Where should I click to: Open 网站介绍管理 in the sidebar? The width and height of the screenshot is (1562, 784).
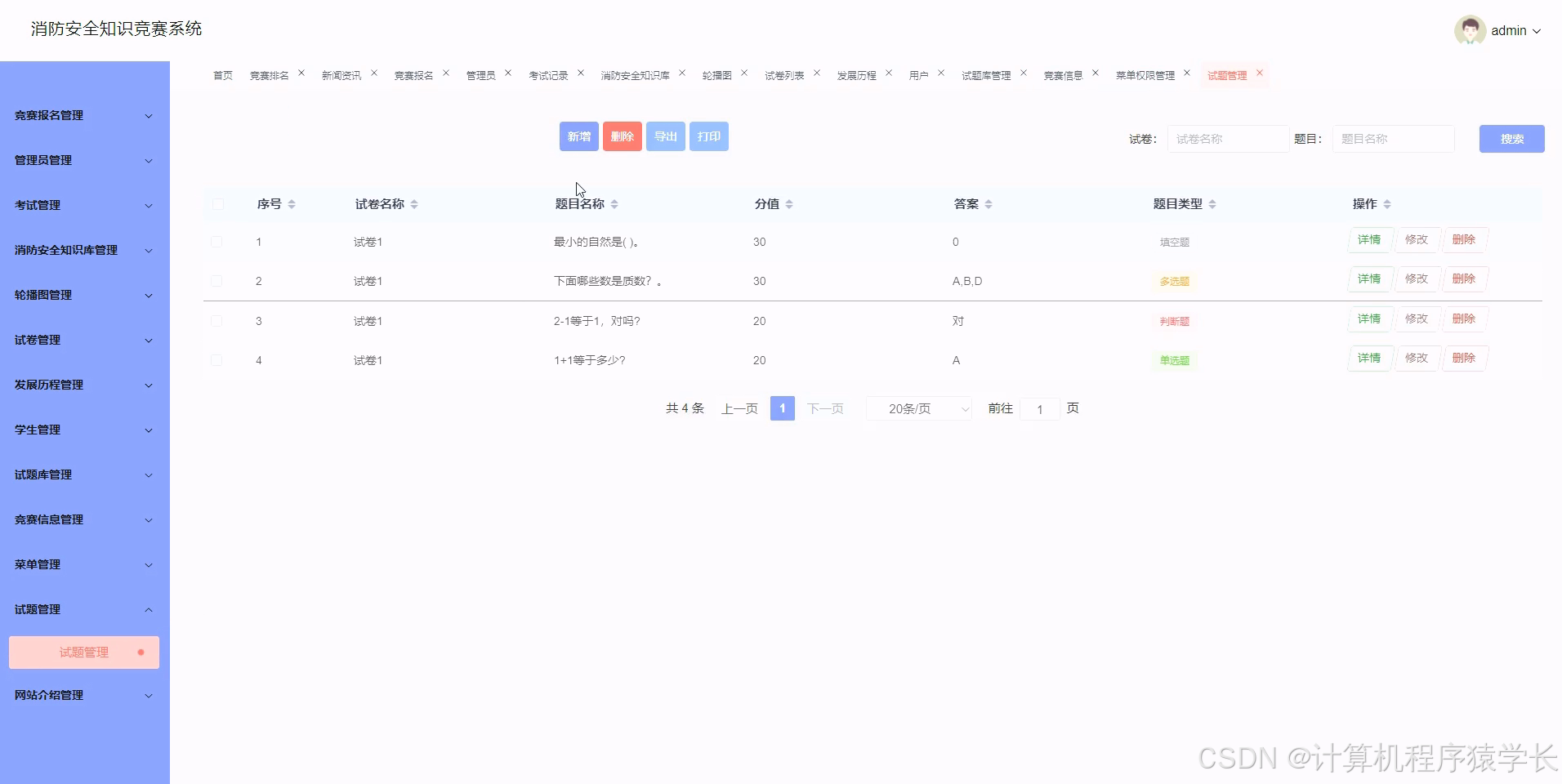84,696
